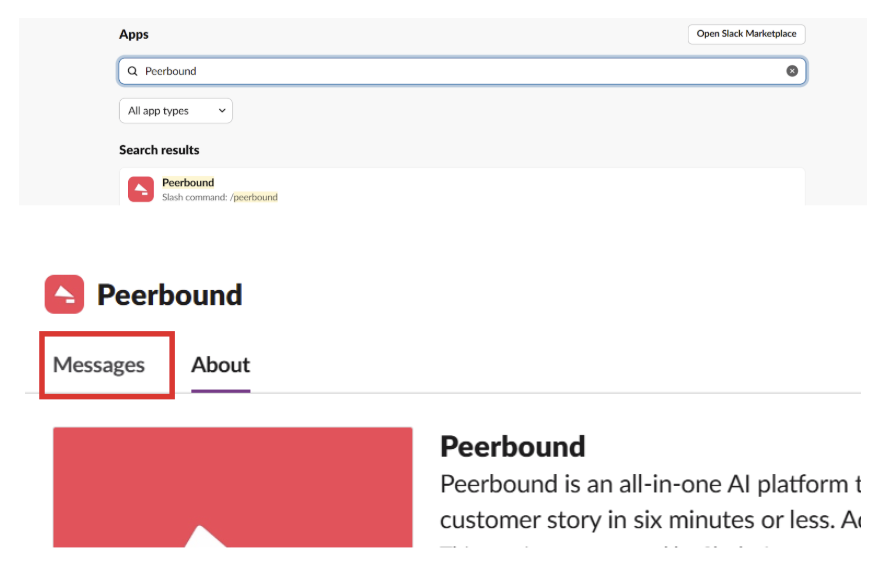Click the large Peerbound app title text

coord(169,295)
